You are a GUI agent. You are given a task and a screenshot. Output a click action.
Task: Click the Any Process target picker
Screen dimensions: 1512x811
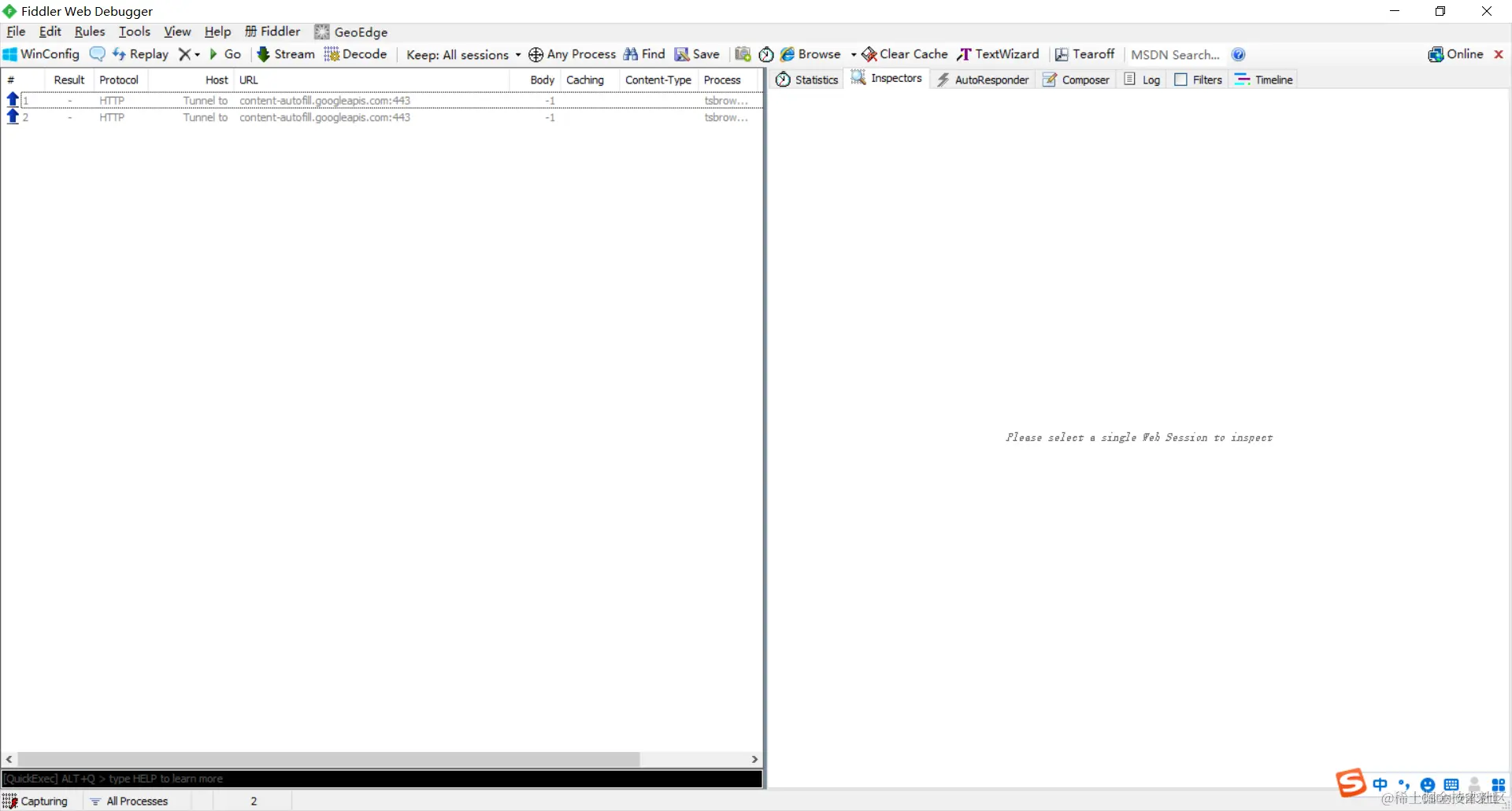pyautogui.click(x=573, y=54)
